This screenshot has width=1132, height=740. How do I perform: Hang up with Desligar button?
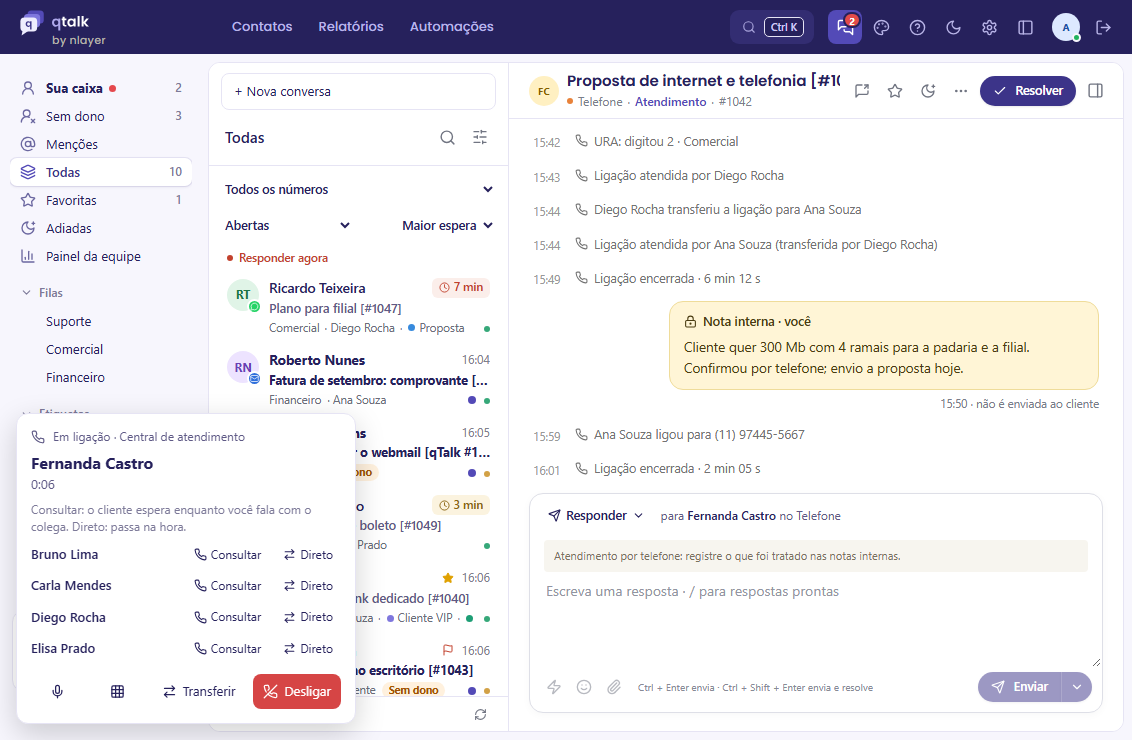pyautogui.click(x=297, y=692)
